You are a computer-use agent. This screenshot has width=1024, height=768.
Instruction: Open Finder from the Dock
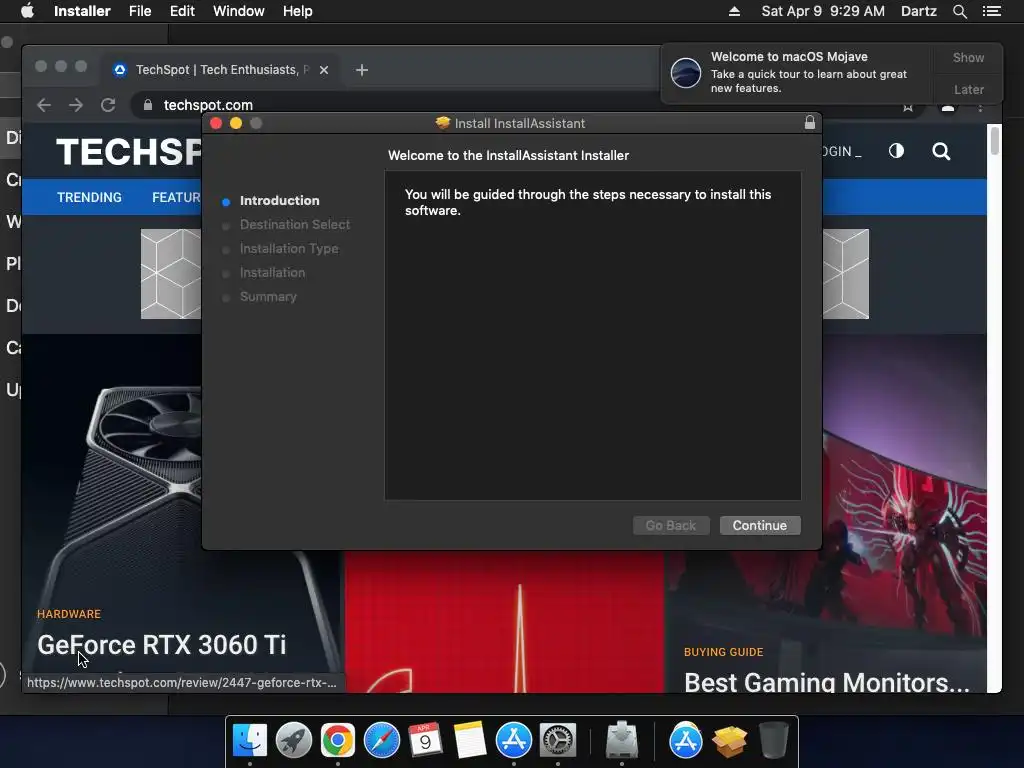coord(250,741)
